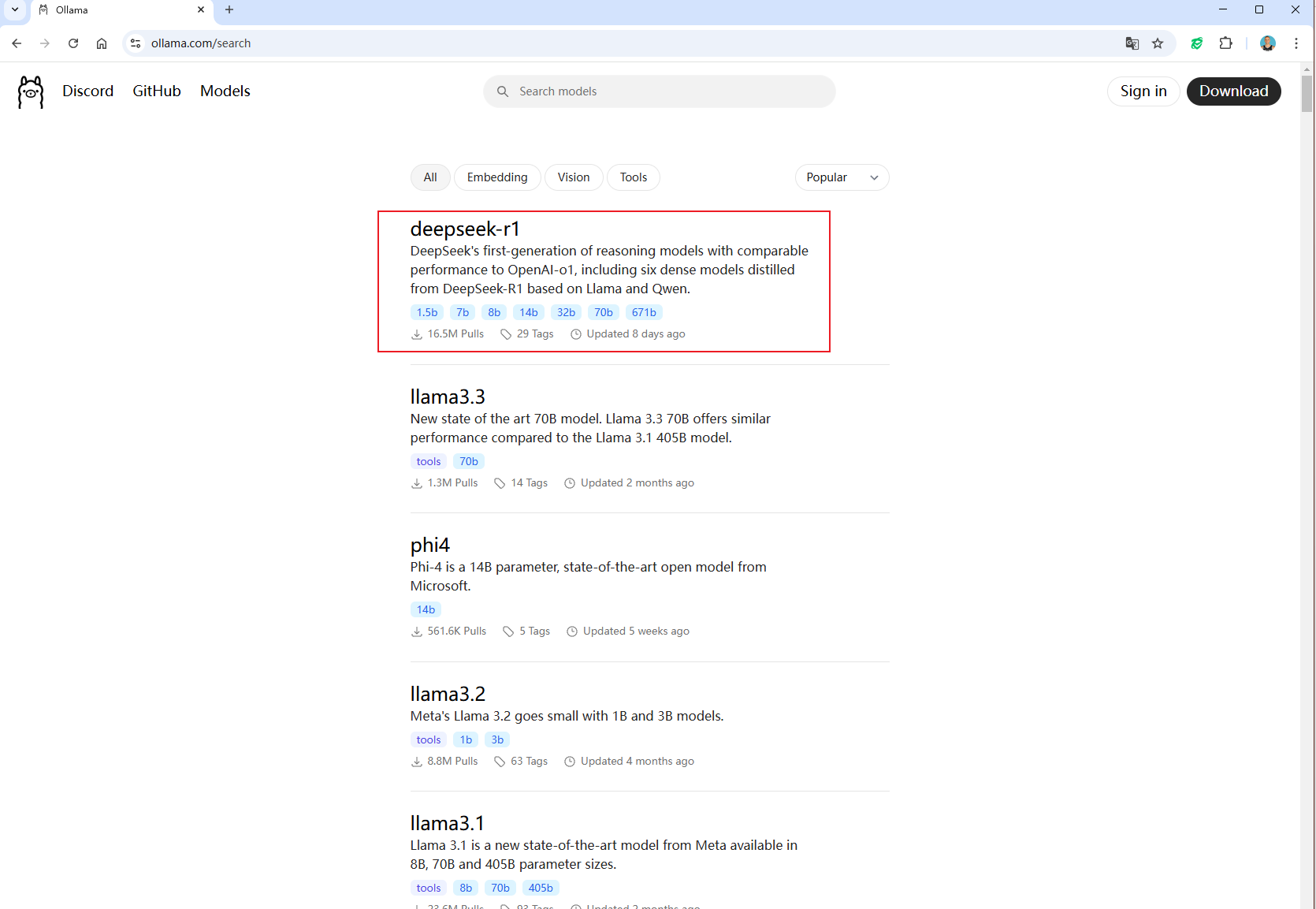Open the Models navigation item

[225, 91]
